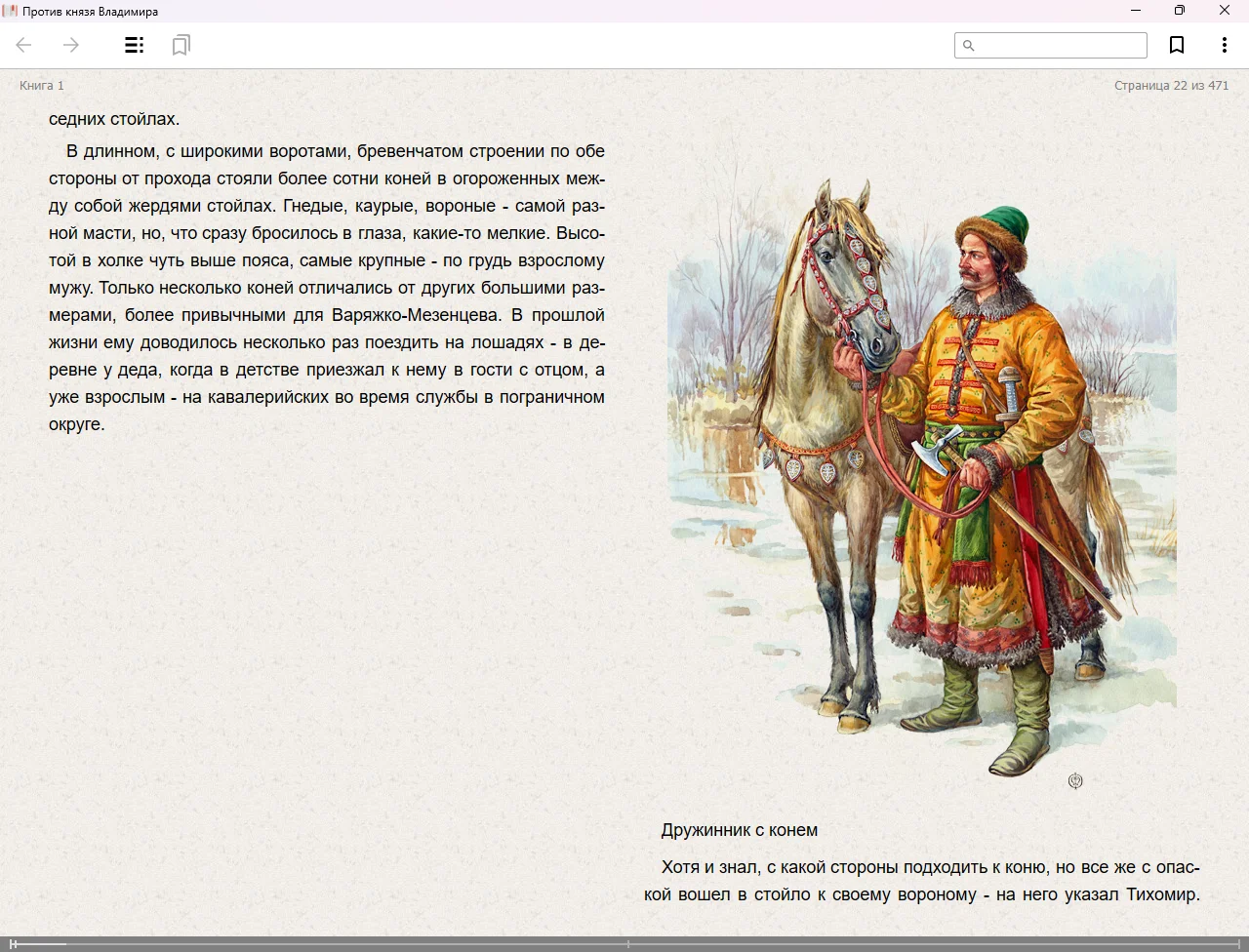This screenshot has width=1249, height=952.
Task: Open the three-dot more options menu
Action: tap(1224, 45)
